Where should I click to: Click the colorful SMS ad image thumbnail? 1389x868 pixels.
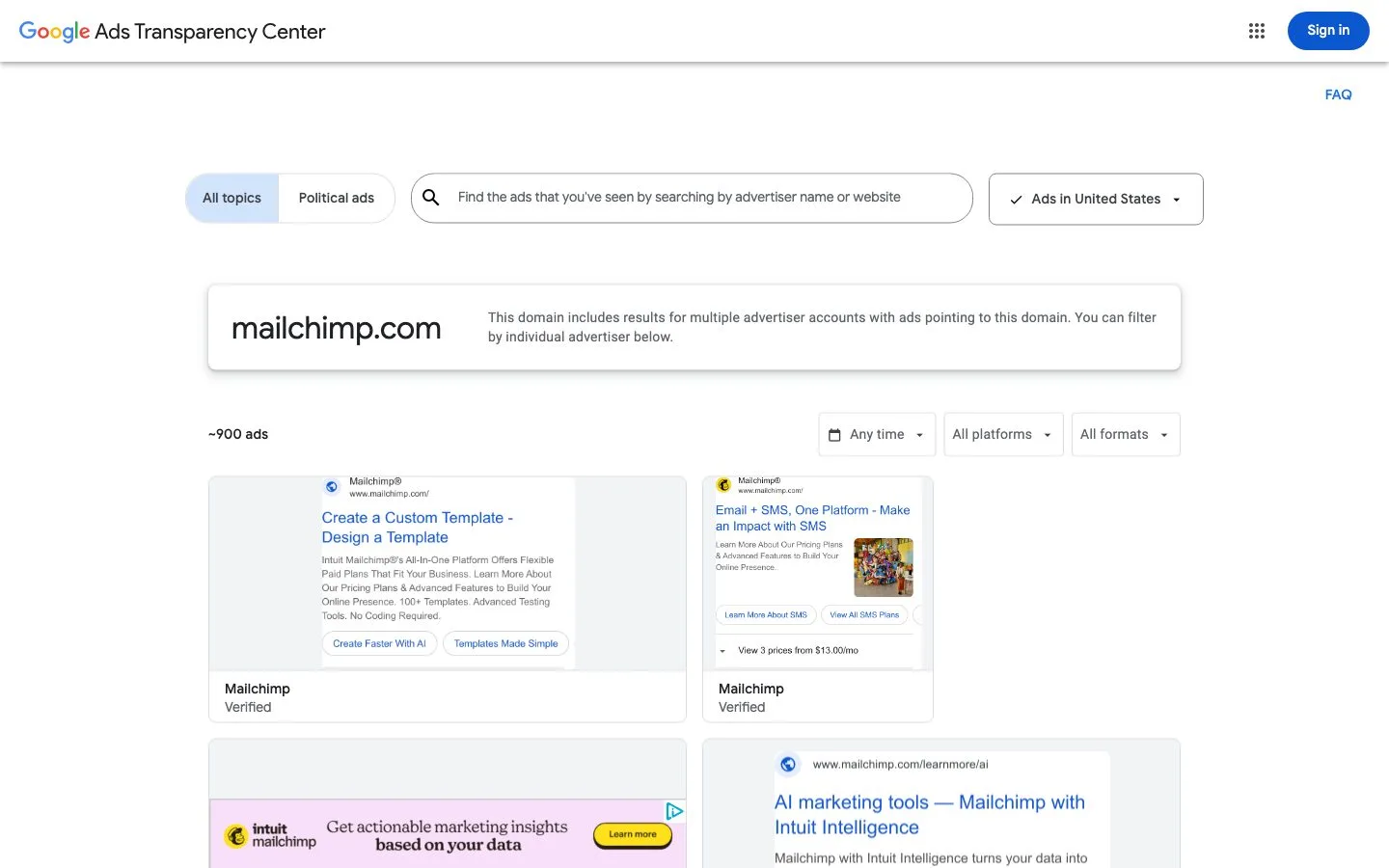click(x=883, y=567)
